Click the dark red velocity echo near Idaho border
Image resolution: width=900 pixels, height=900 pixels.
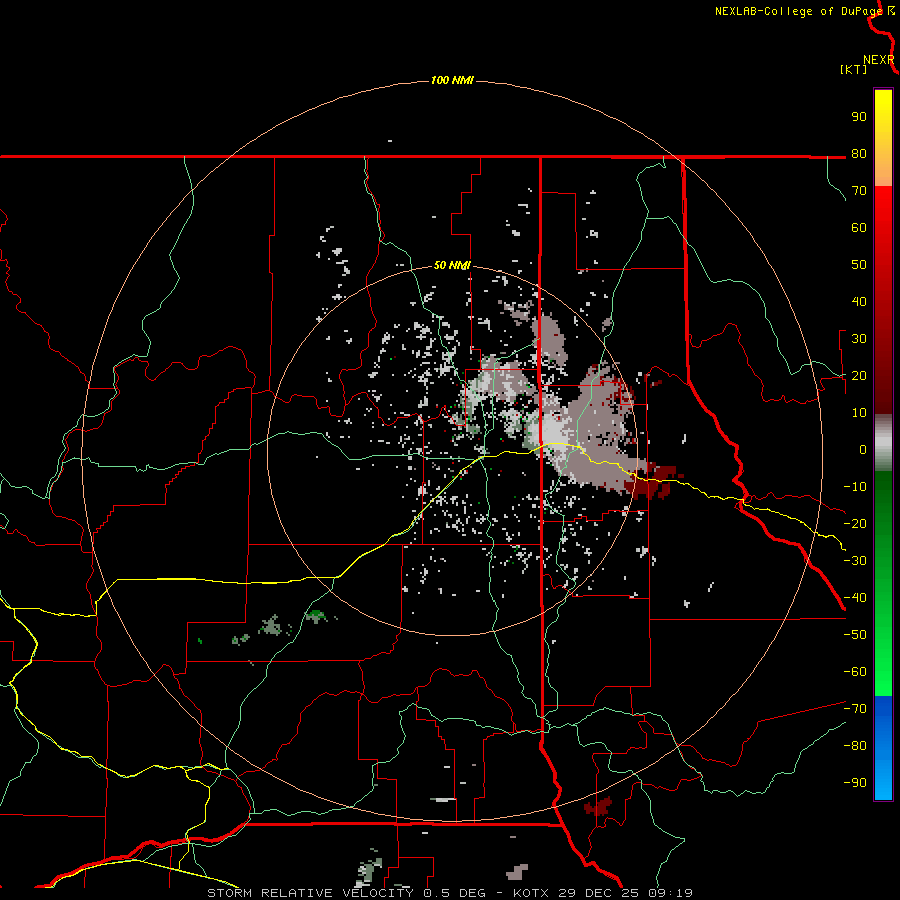[x=651, y=481]
